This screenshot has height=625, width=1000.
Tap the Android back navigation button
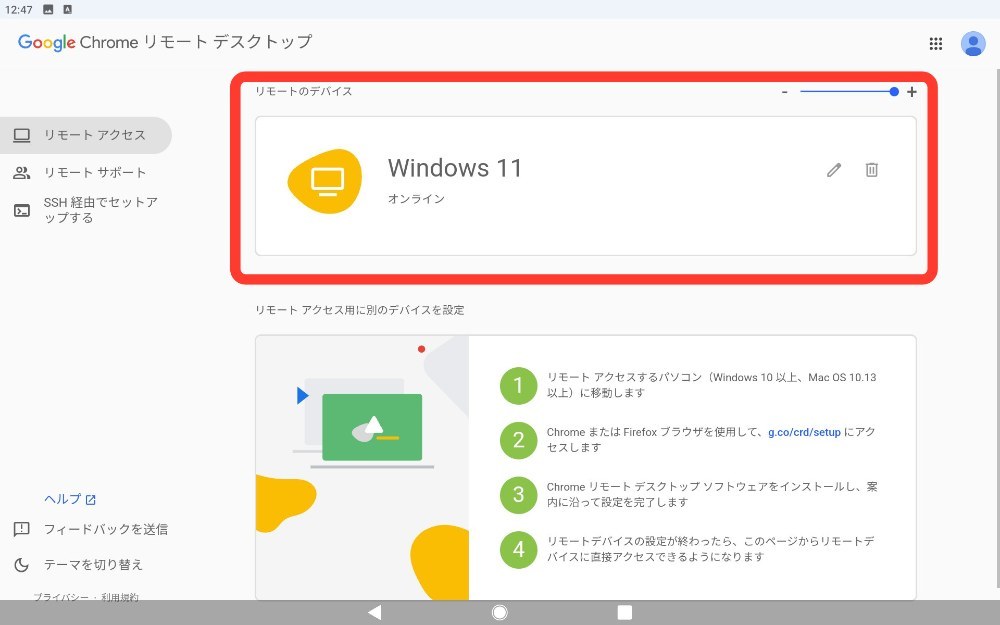pos(375,612)
